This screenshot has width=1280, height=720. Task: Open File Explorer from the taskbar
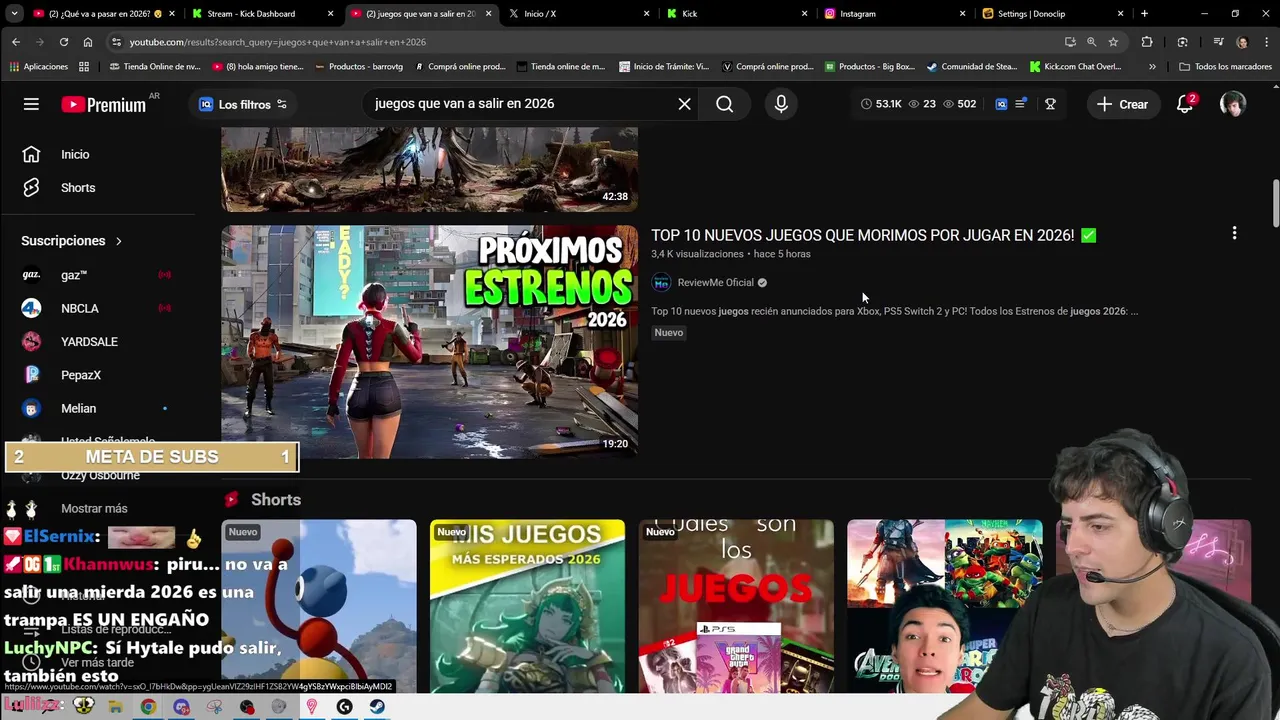coord(115,707)
